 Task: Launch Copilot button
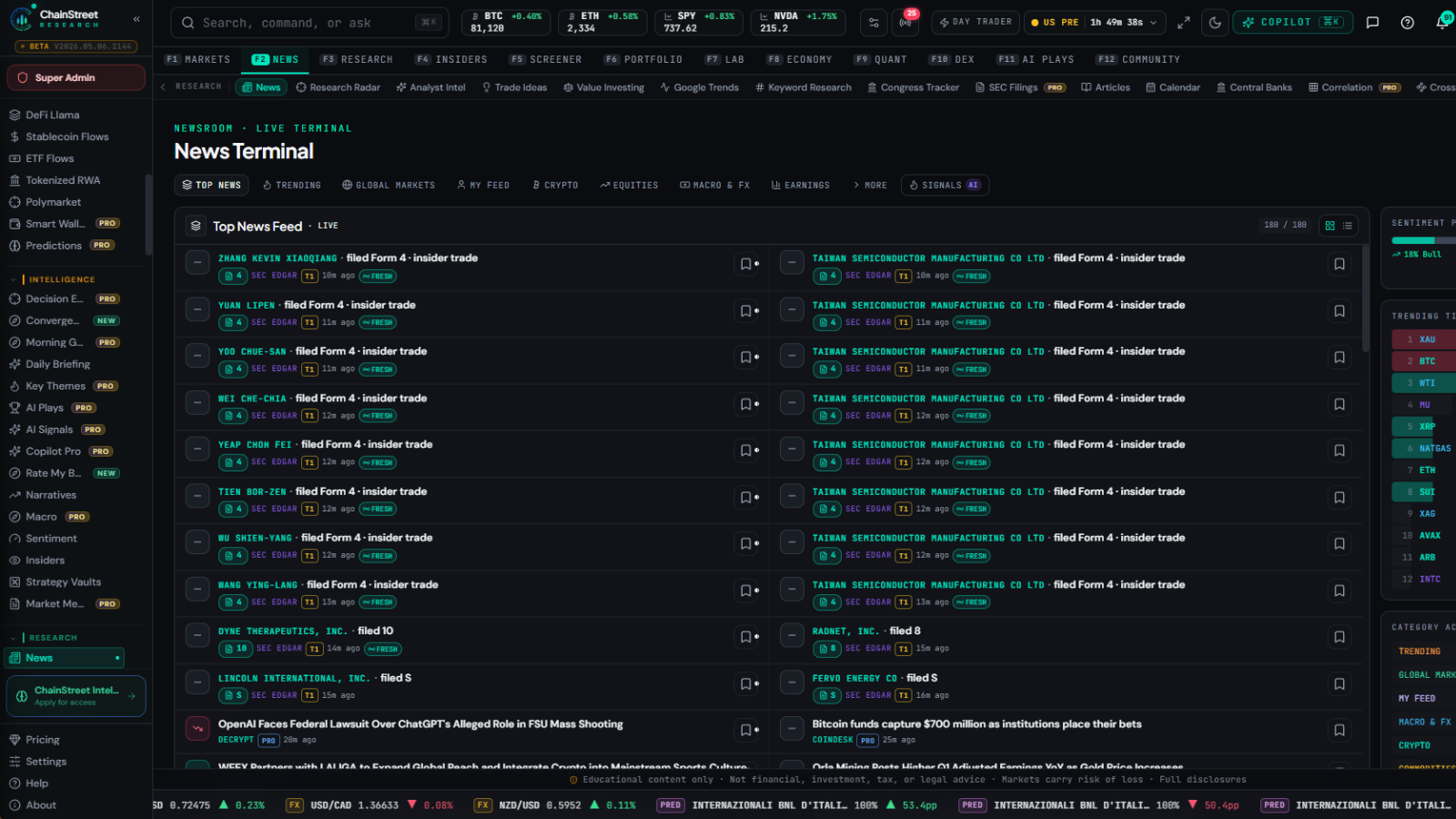(x=1292, y=23)
